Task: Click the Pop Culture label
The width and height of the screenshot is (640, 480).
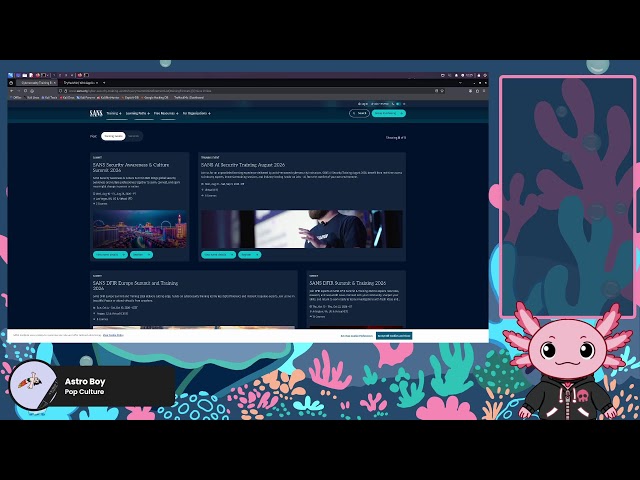Action: coord(84,392)
